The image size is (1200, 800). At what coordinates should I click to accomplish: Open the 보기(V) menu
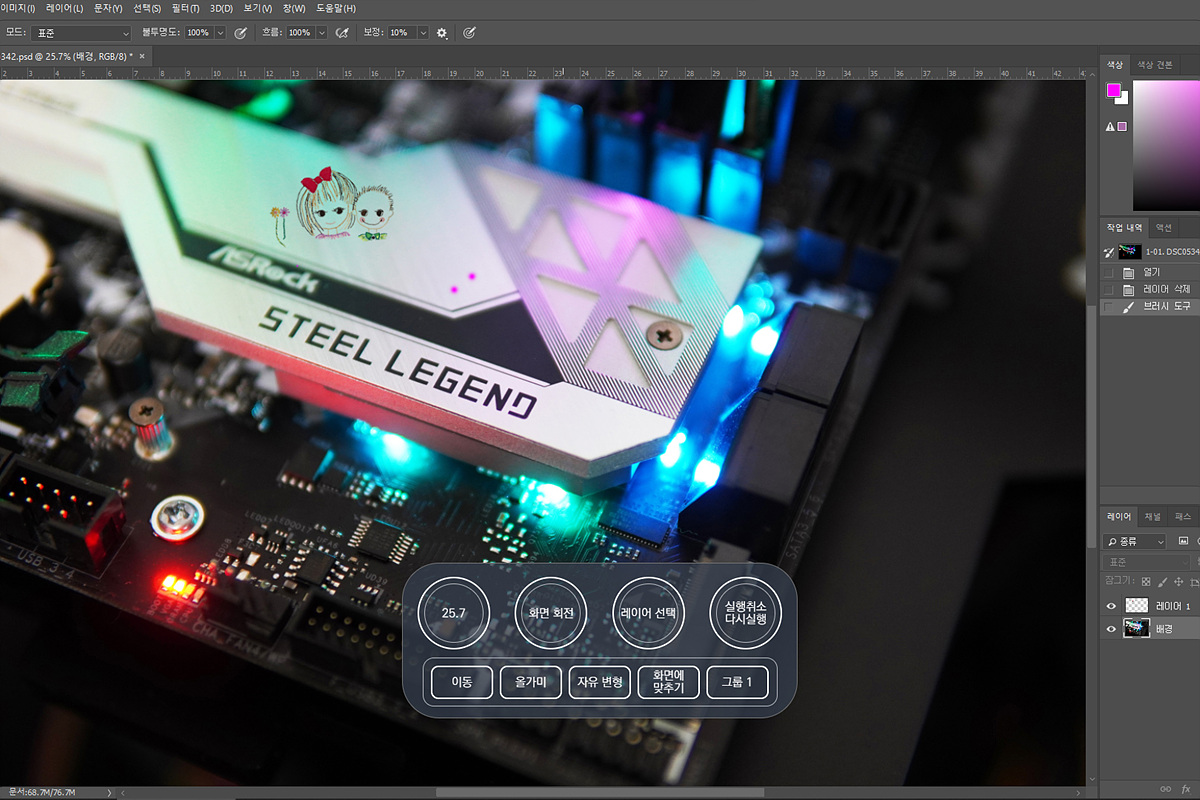pyautogui.click(x=258, y=8)
